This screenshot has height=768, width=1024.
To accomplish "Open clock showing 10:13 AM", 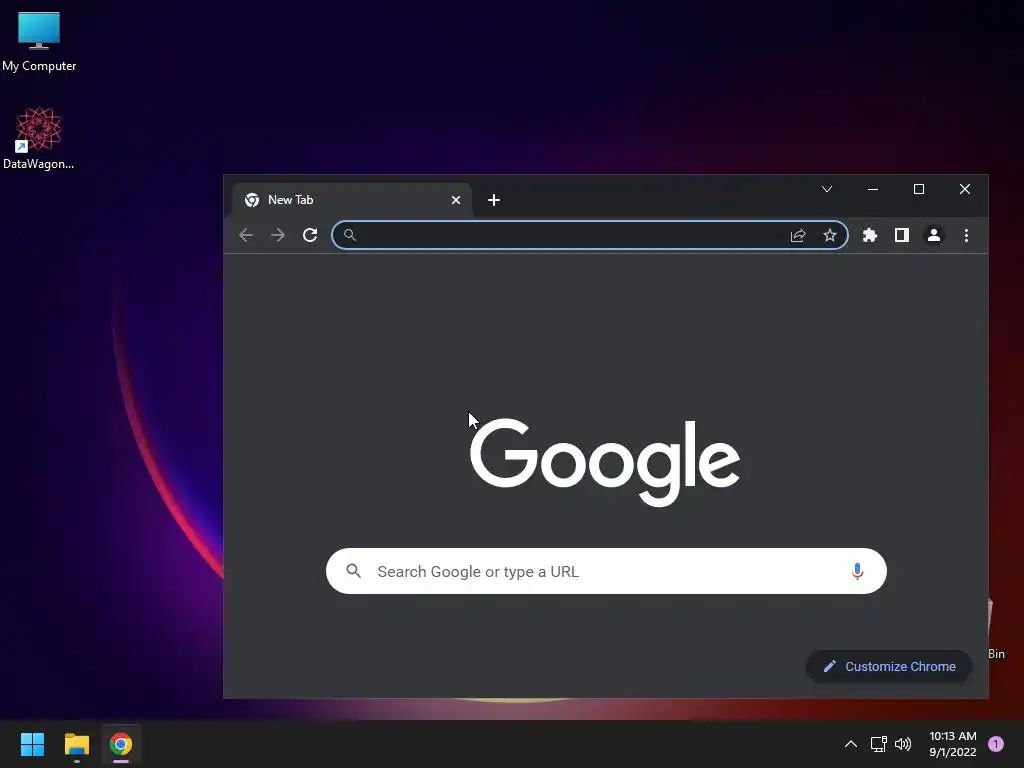I will point(953,744).
